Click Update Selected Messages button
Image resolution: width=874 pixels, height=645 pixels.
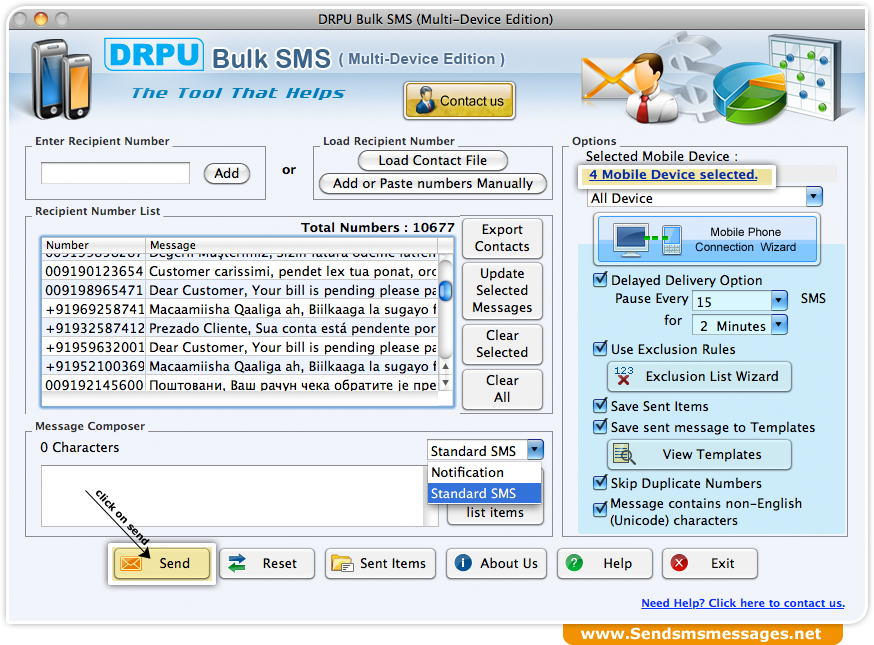pyautogui.click(x=502, y=290)
